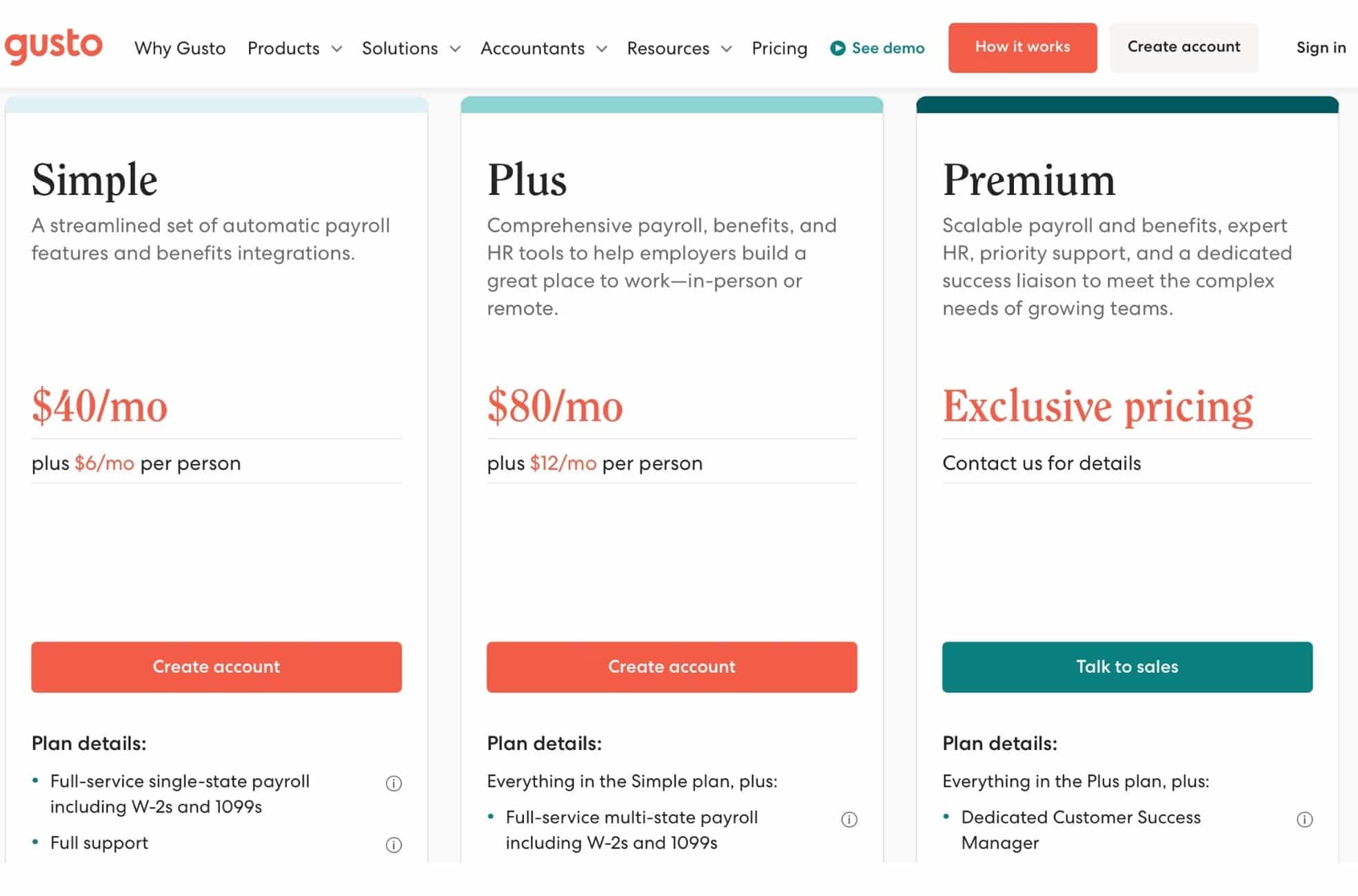
Task: Open the Why Gusto page
Action: tap(180, 48)
